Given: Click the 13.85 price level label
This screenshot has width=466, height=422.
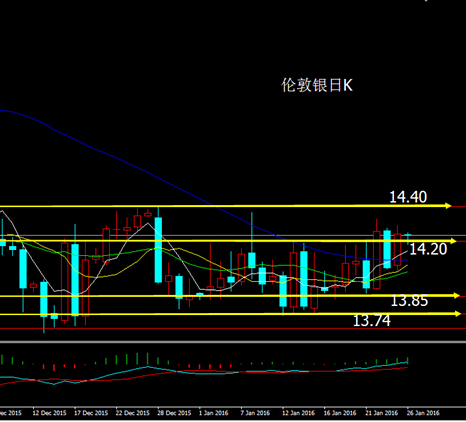Looking at the screenshot, I should (x=409, y=301).
